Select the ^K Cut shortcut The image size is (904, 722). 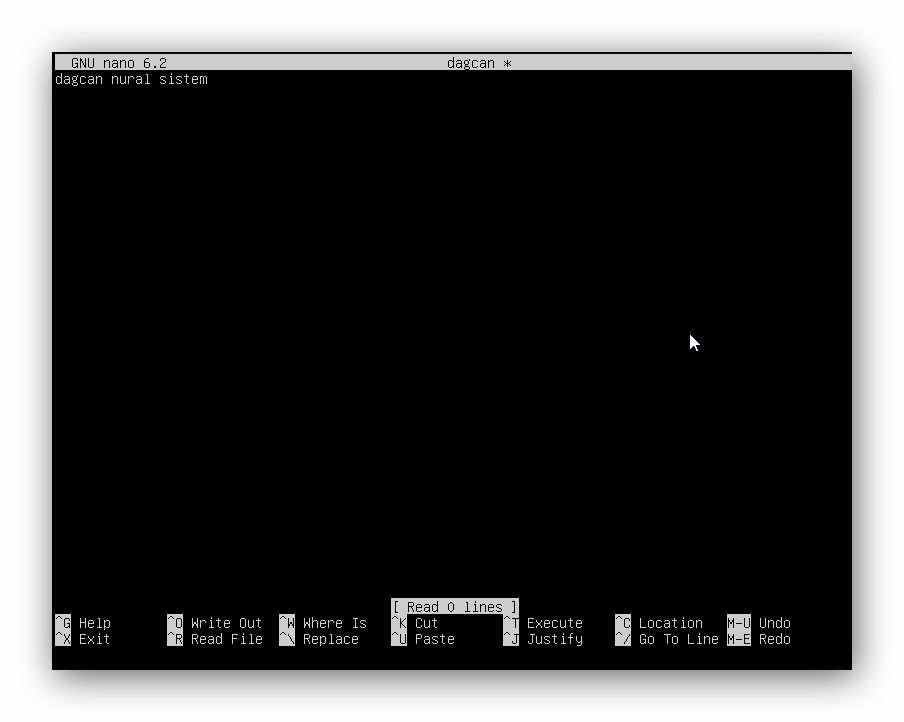pos(415,623)
